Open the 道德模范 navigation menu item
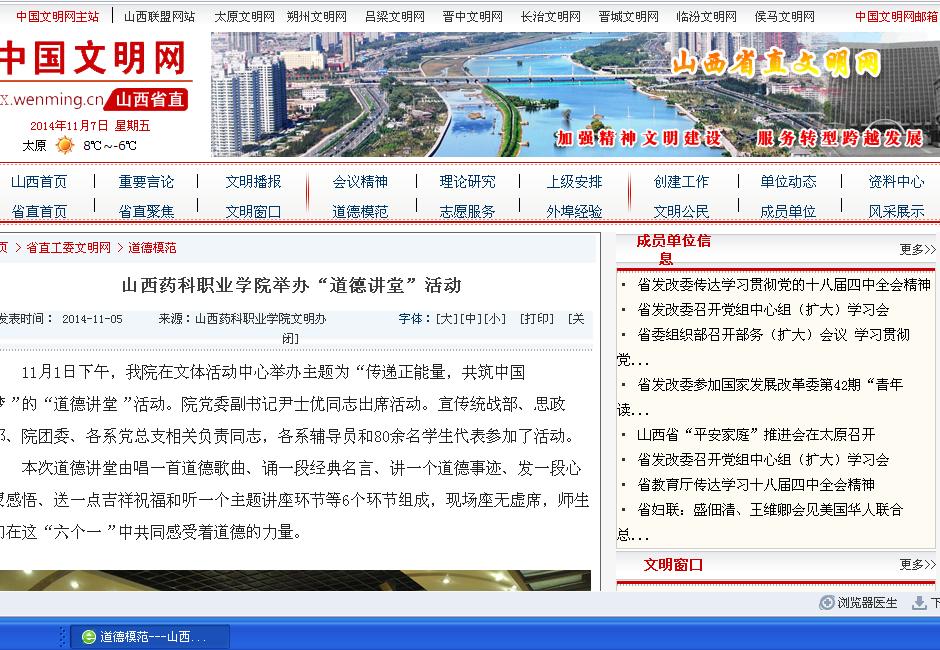Screen dimensions: 940x650 [x=360, y=211]
